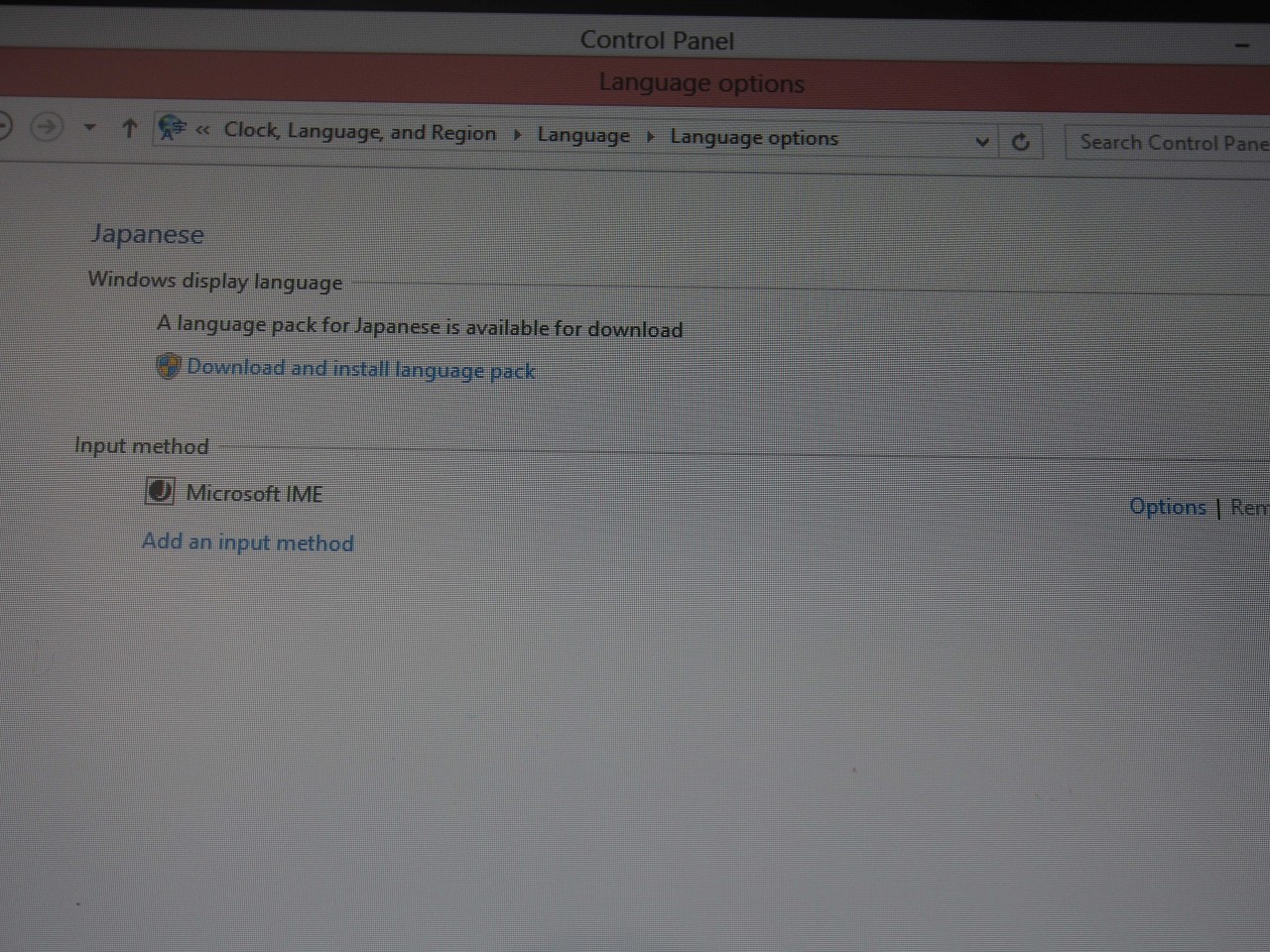Open the recent locations dropdown arrow
The height and width of the screenshot is (952, 1270).
pos(89,128)
